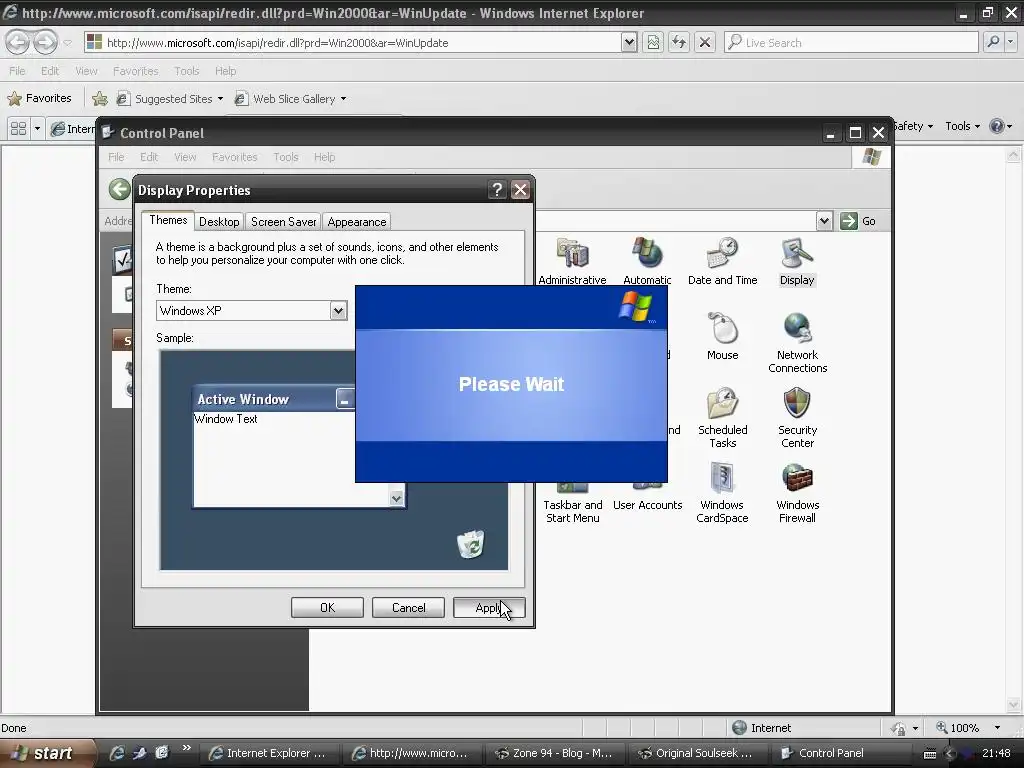Click the Favorites star button

tap(39, 98)
